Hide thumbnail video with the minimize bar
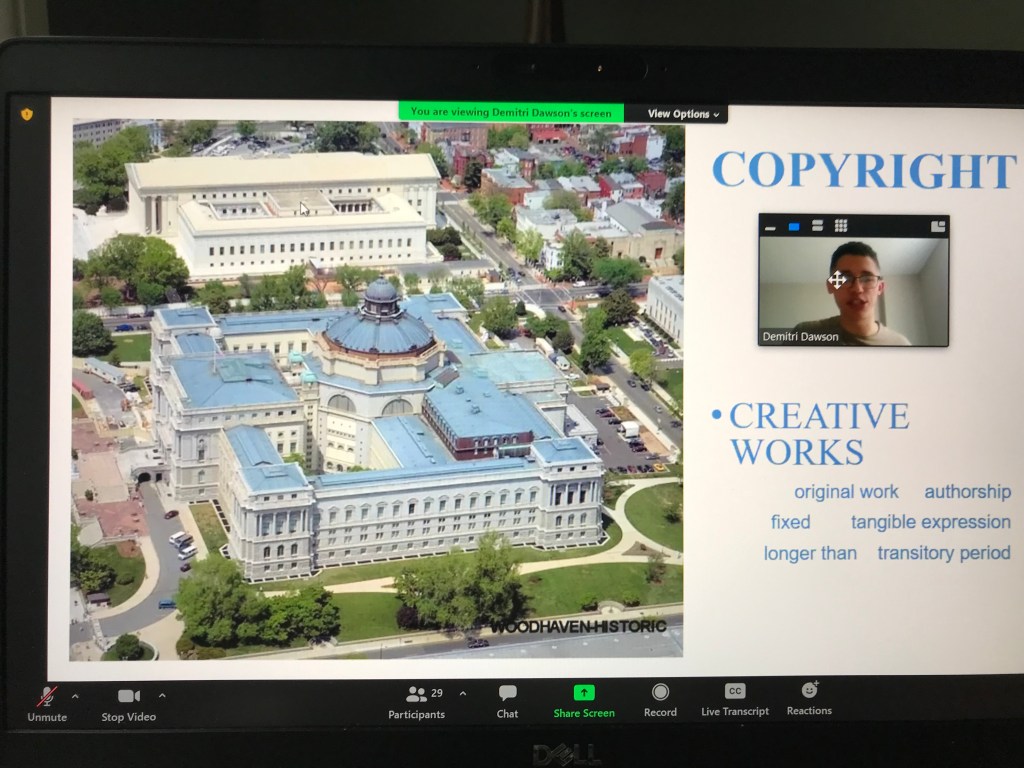 [771, 227]
